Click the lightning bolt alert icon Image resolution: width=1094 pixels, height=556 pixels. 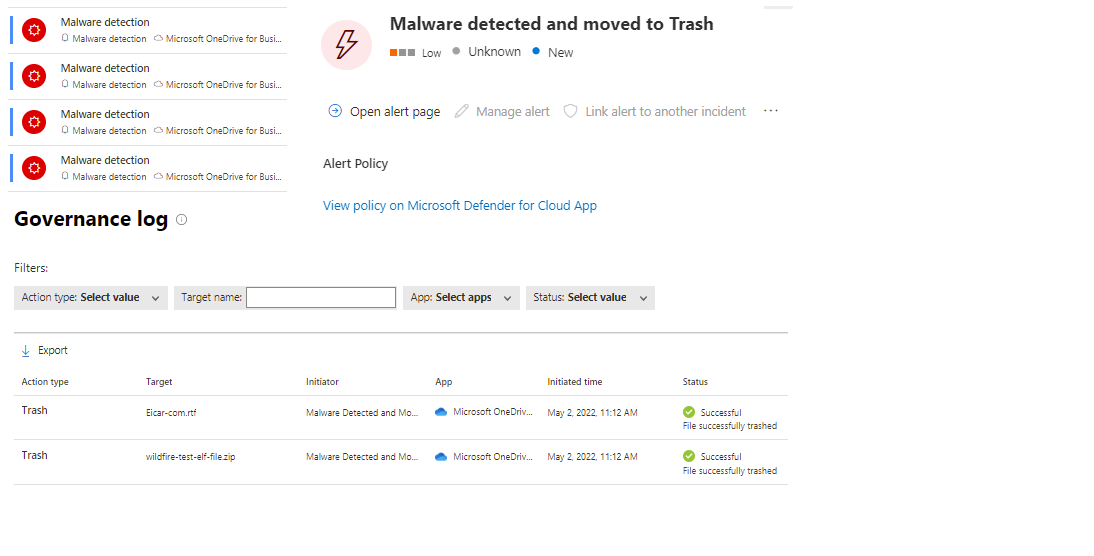pos(346,44)
